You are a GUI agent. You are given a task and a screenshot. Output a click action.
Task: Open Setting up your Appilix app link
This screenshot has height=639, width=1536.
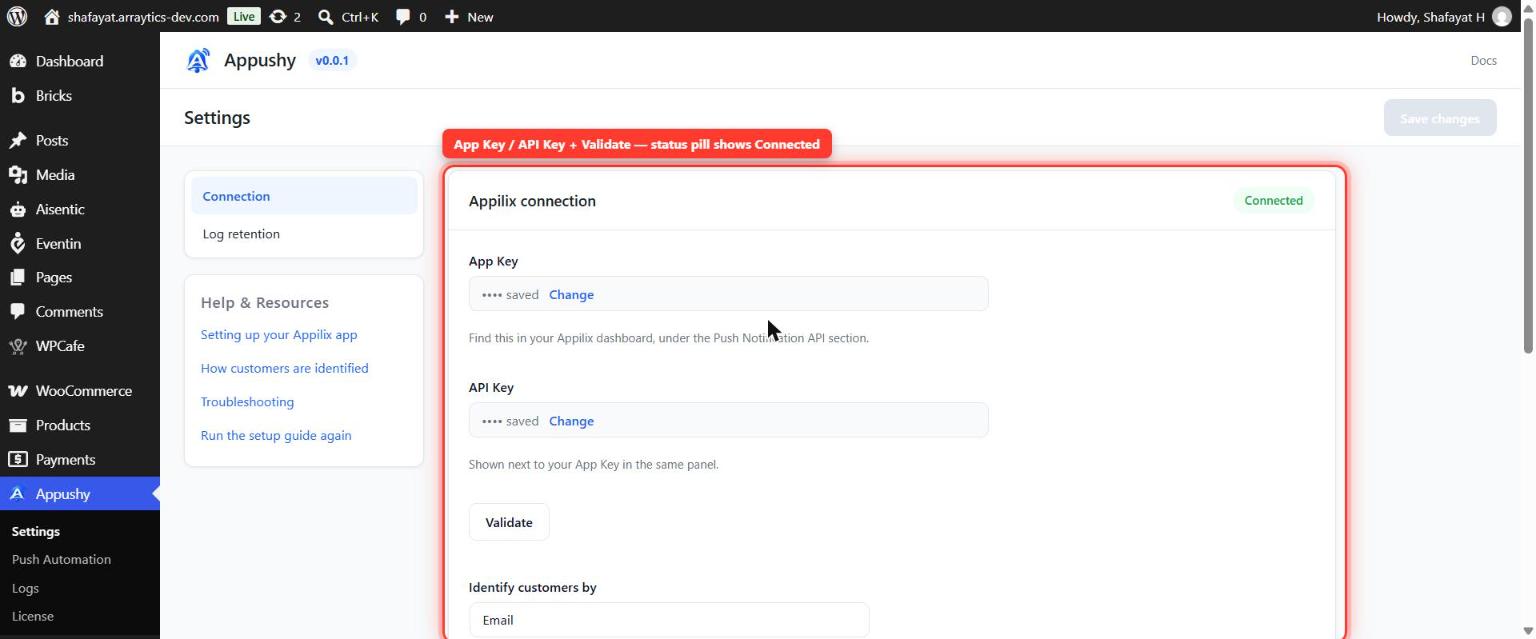click(279, 335)
